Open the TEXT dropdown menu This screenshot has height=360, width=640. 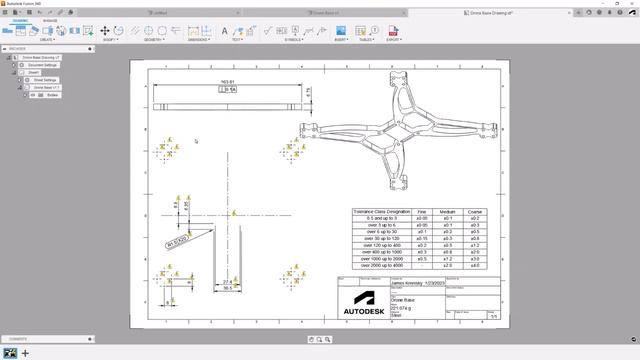pos(238,40)
